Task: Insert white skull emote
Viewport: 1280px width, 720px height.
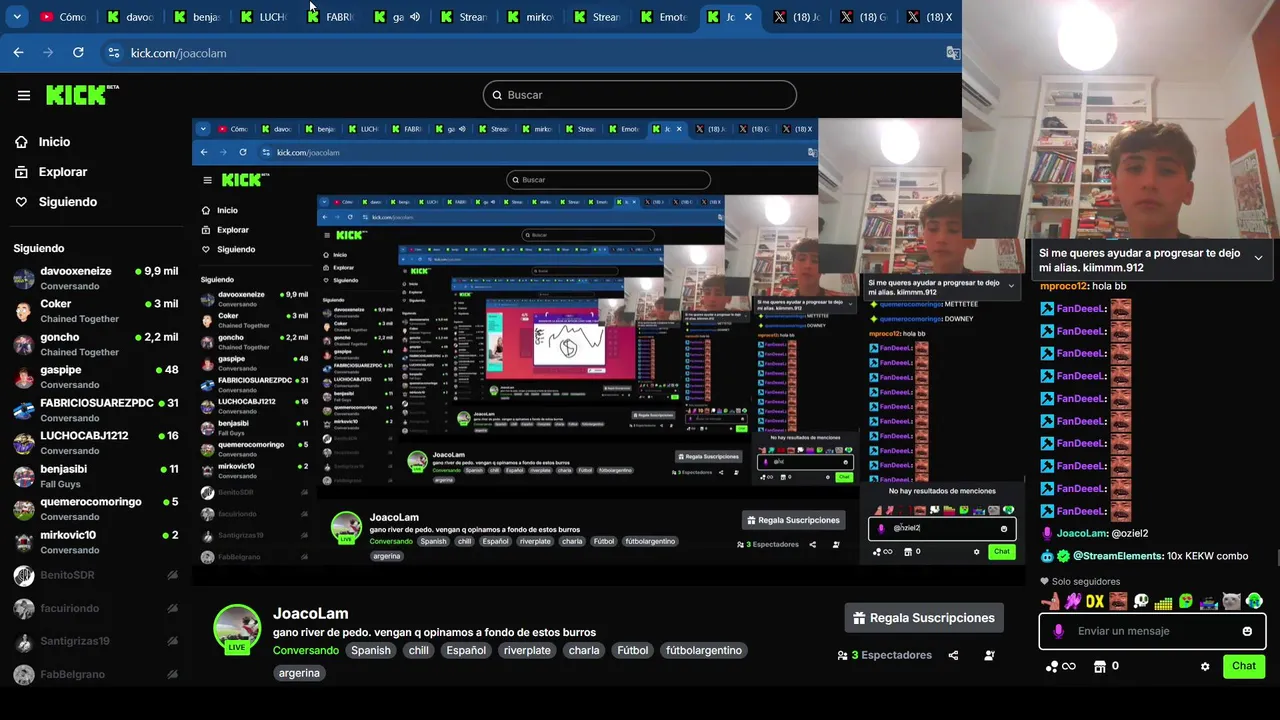Action: 1141,602
